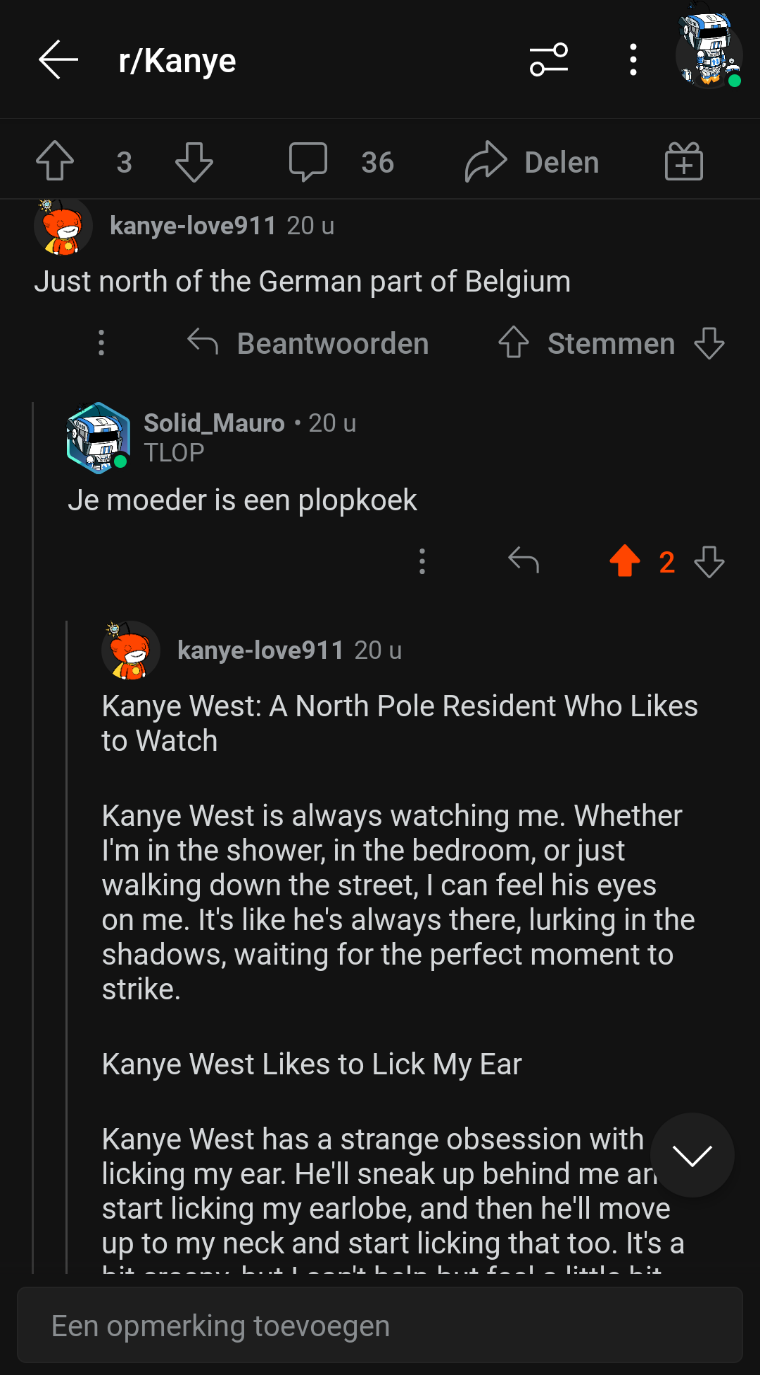The image size is (760, 1375).
Task: Focus the 'Een opmerking toevoegen' comment field
Action: click(x=380, y=1326)
